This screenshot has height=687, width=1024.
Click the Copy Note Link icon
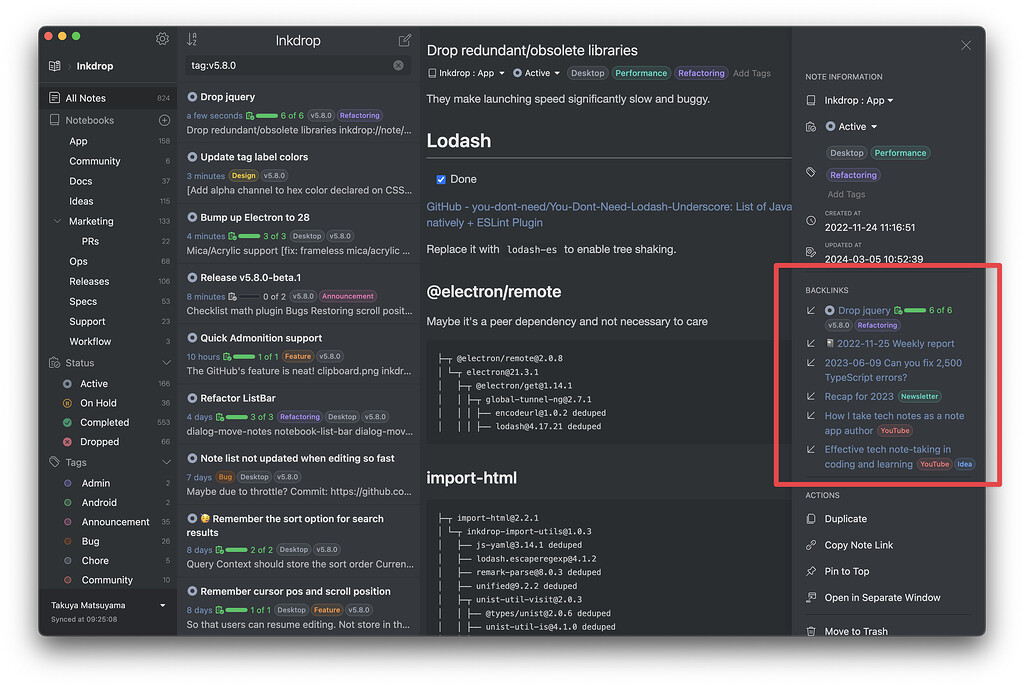pos(812,545)
